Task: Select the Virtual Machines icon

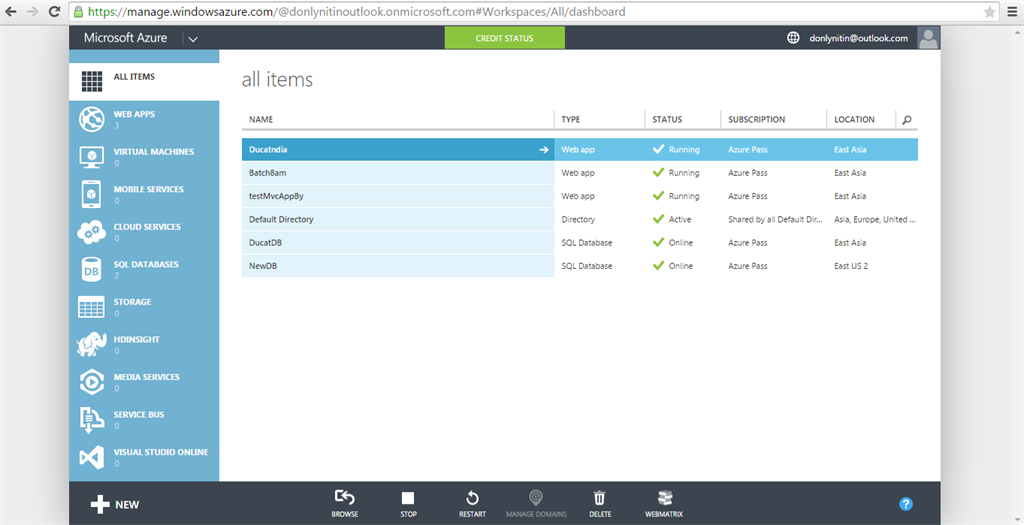Action: pos(91,157)
